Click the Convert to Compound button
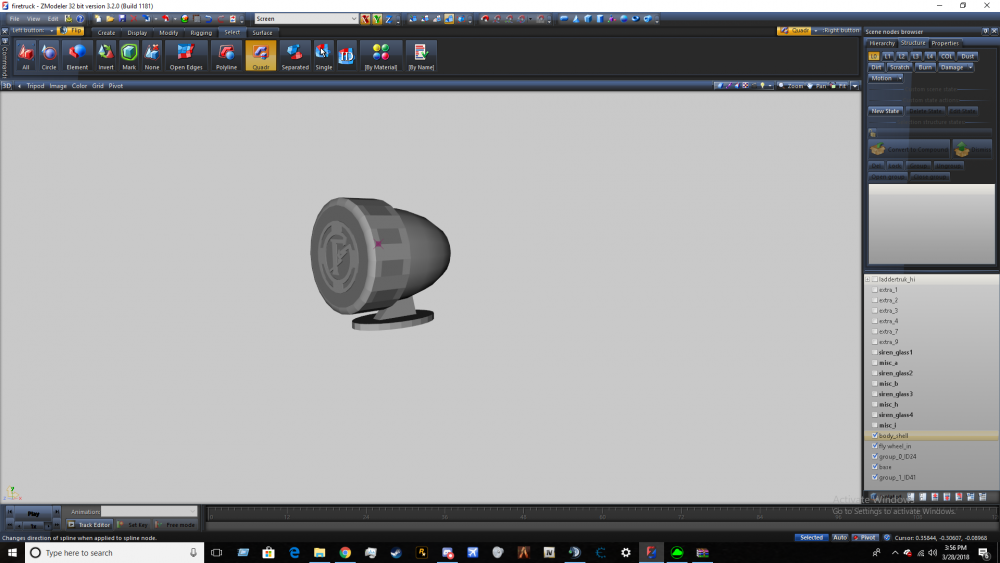This screenshot has height=563, width=1000. (909, 149)
